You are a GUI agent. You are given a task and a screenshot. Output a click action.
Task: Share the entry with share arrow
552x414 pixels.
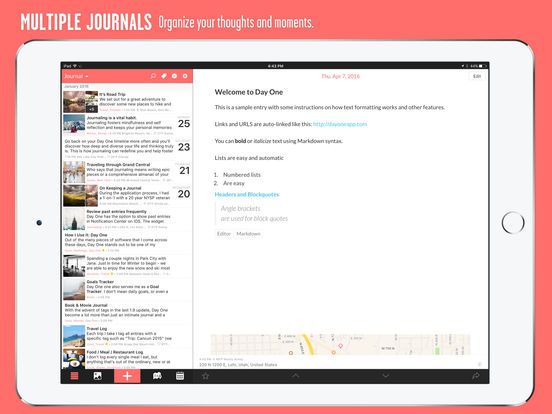click(476, 376)
